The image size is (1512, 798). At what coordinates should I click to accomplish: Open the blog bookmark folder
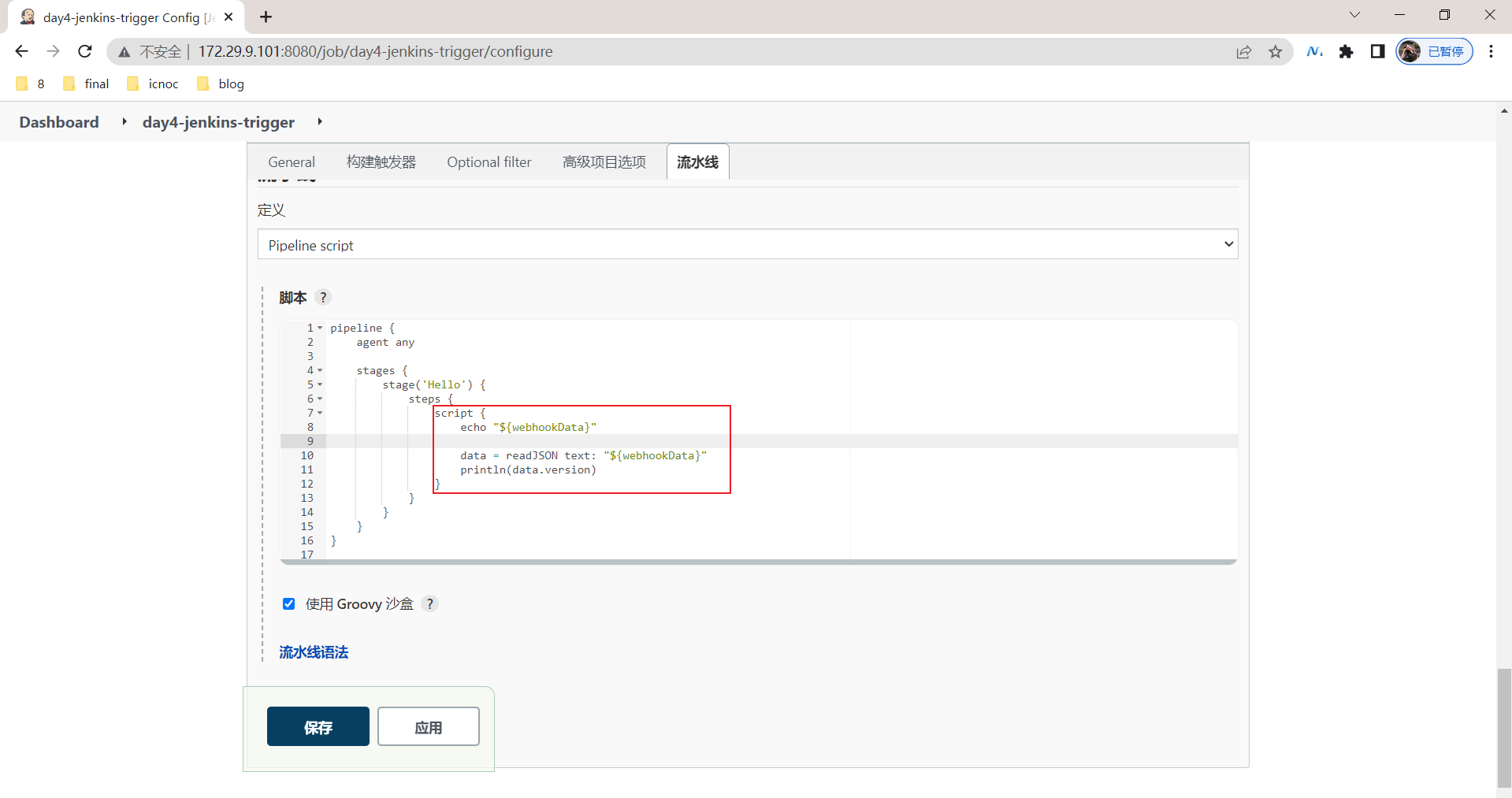click(221, 84)
